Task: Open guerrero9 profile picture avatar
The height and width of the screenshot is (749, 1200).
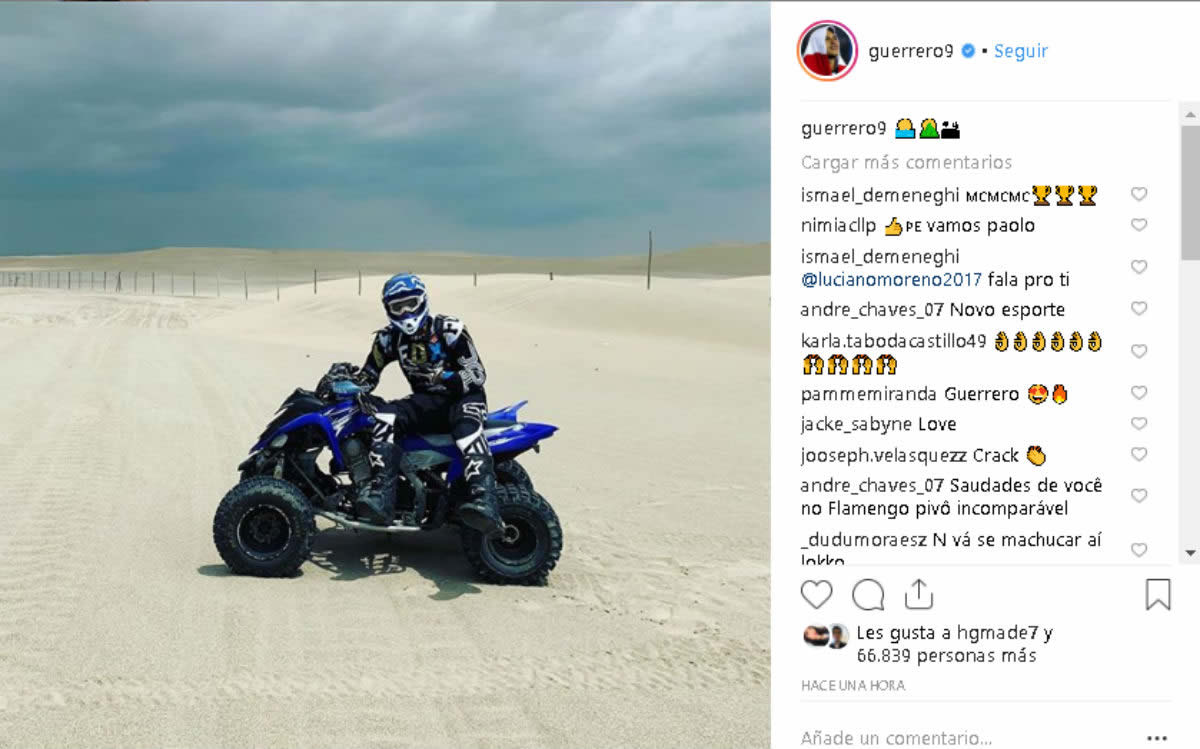Action: (826, 50)
